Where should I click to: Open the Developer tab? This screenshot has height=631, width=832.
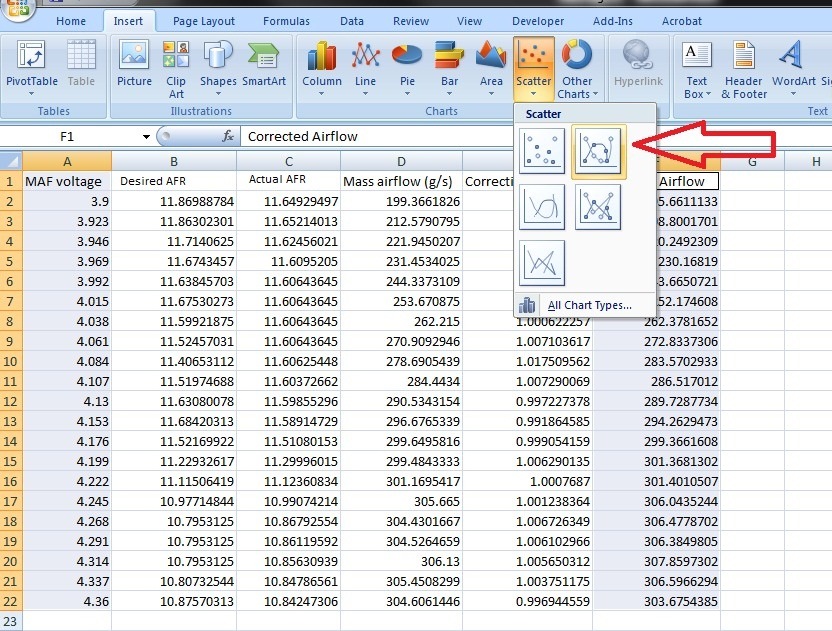point(538,21)
